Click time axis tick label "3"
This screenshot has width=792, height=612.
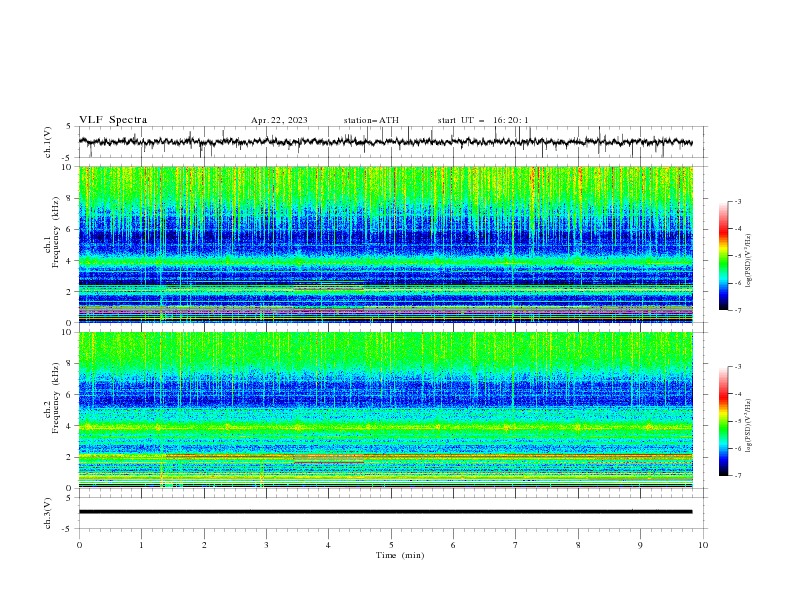click(x=266, y=545)
